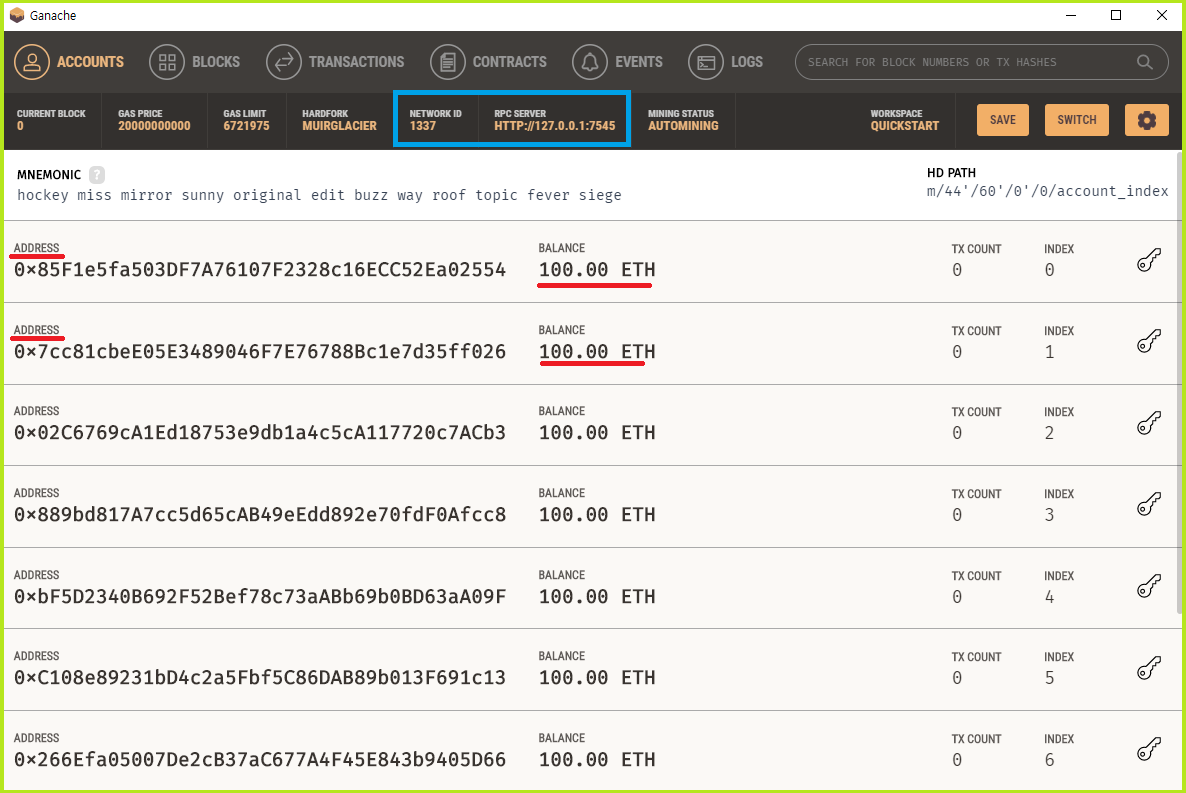1186x793 pixels.
Task: Show key for account index 4
Action: click(1149, 586)
